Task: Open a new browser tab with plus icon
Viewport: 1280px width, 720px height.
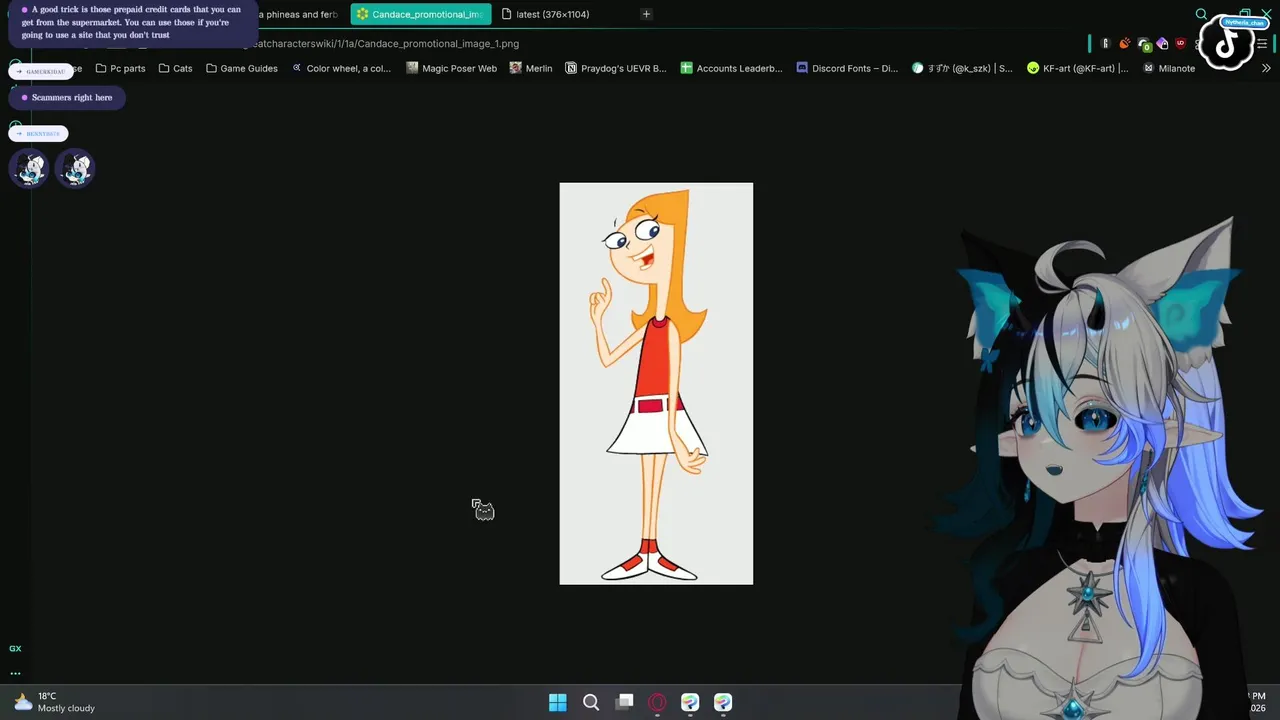Action: [646, 14]
